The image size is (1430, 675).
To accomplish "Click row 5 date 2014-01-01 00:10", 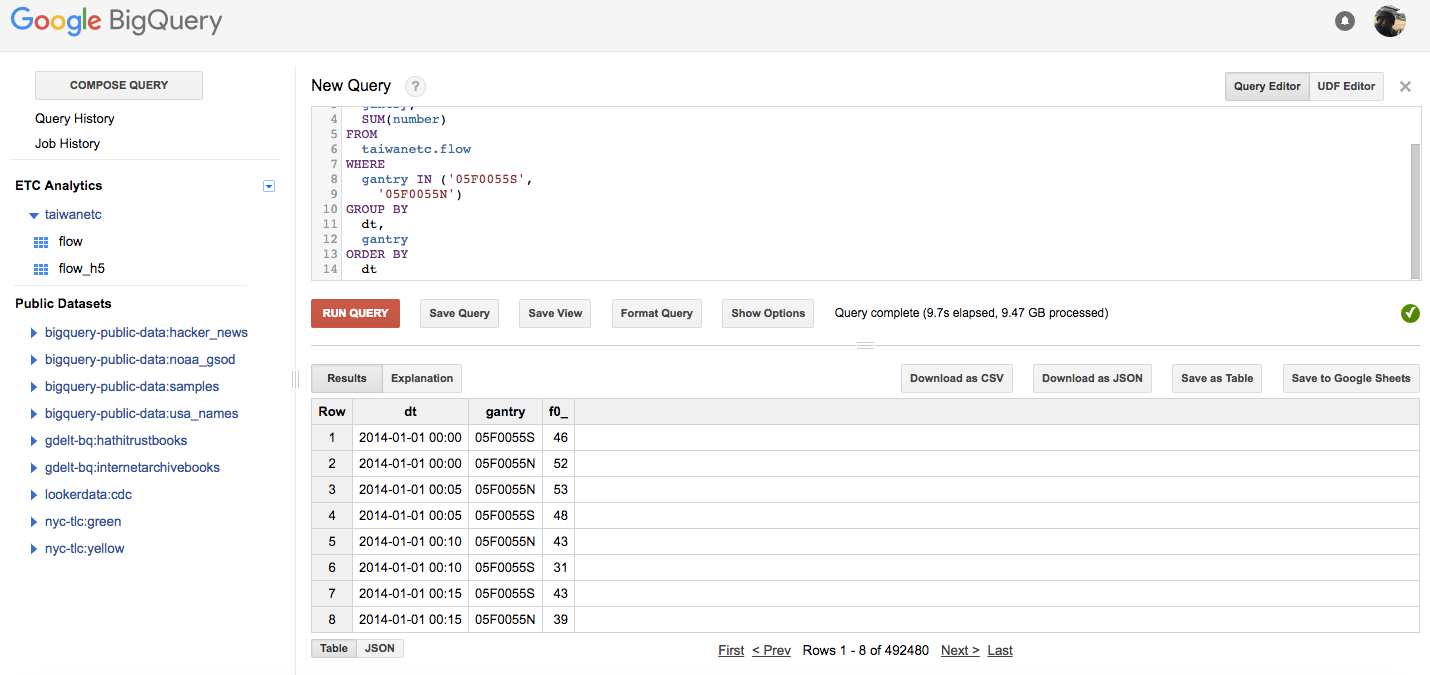I will point(410,541).
